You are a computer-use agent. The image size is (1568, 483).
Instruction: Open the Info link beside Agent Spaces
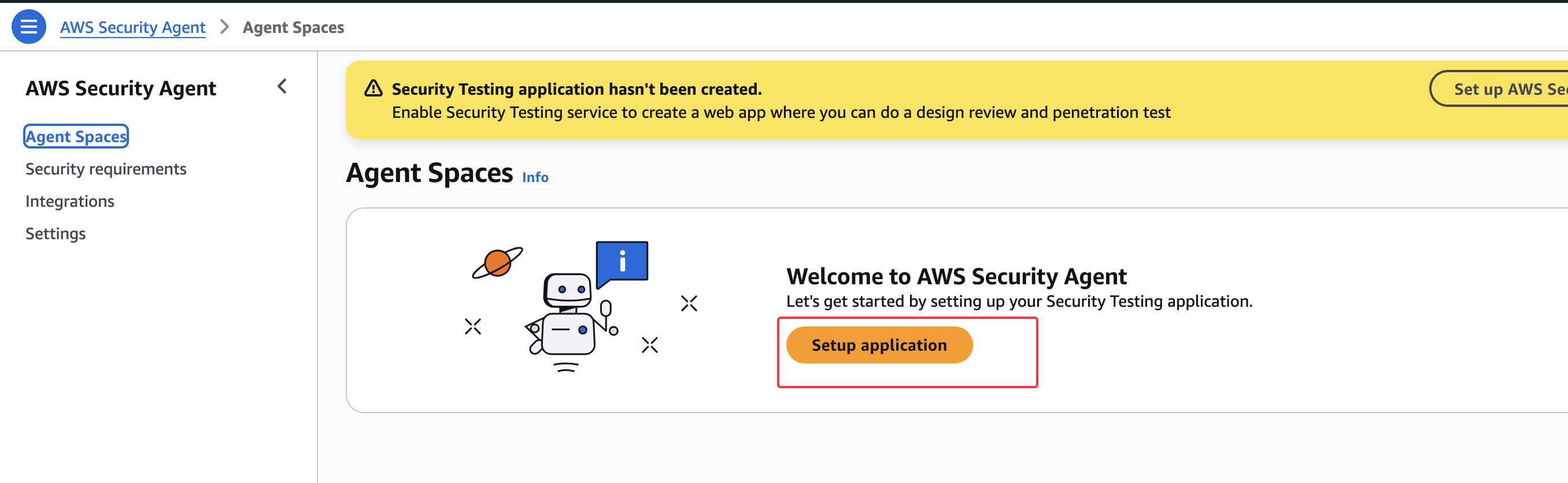click(535, 177)
